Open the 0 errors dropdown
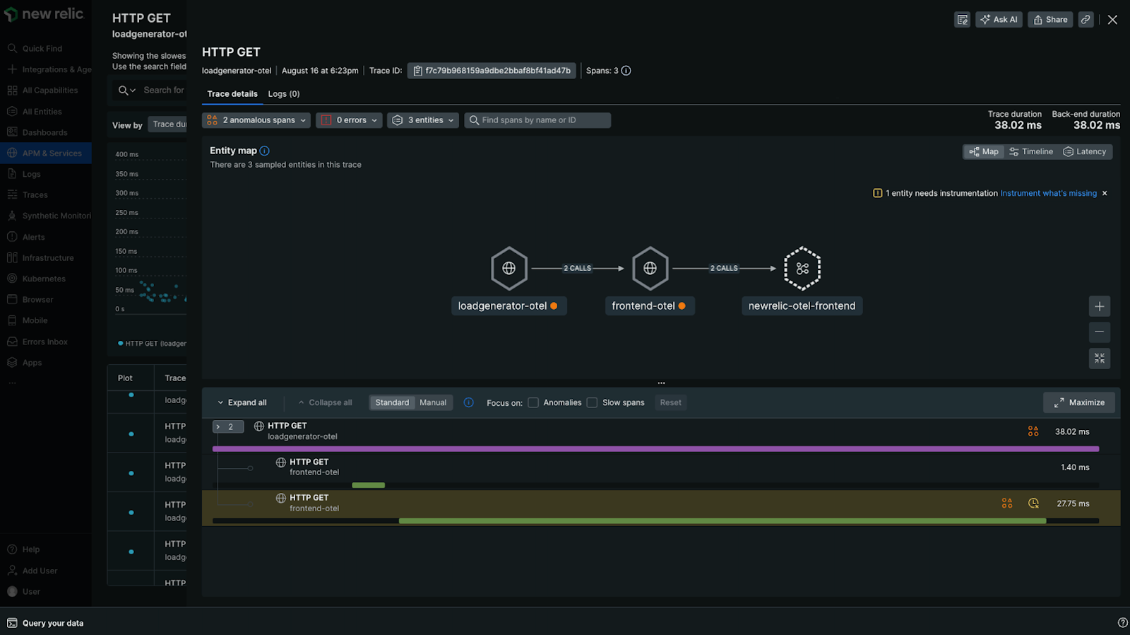The image size is (1130, 635). pyautogui.click(x=349, y=120)
